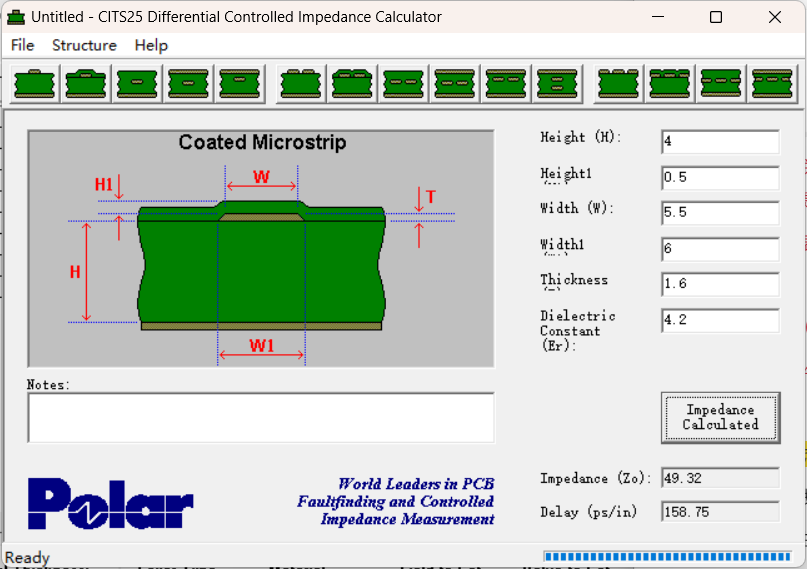Click the 'Height (H):' label

pos(581,137)
